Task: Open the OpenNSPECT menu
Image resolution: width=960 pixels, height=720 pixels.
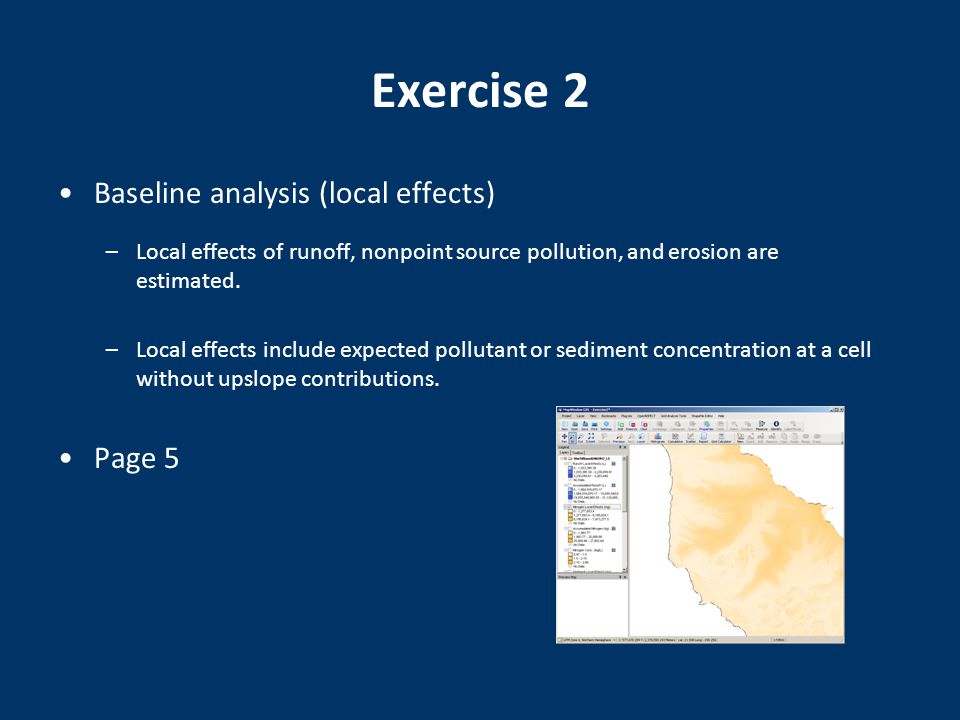Action: click(x=646, y=416)
